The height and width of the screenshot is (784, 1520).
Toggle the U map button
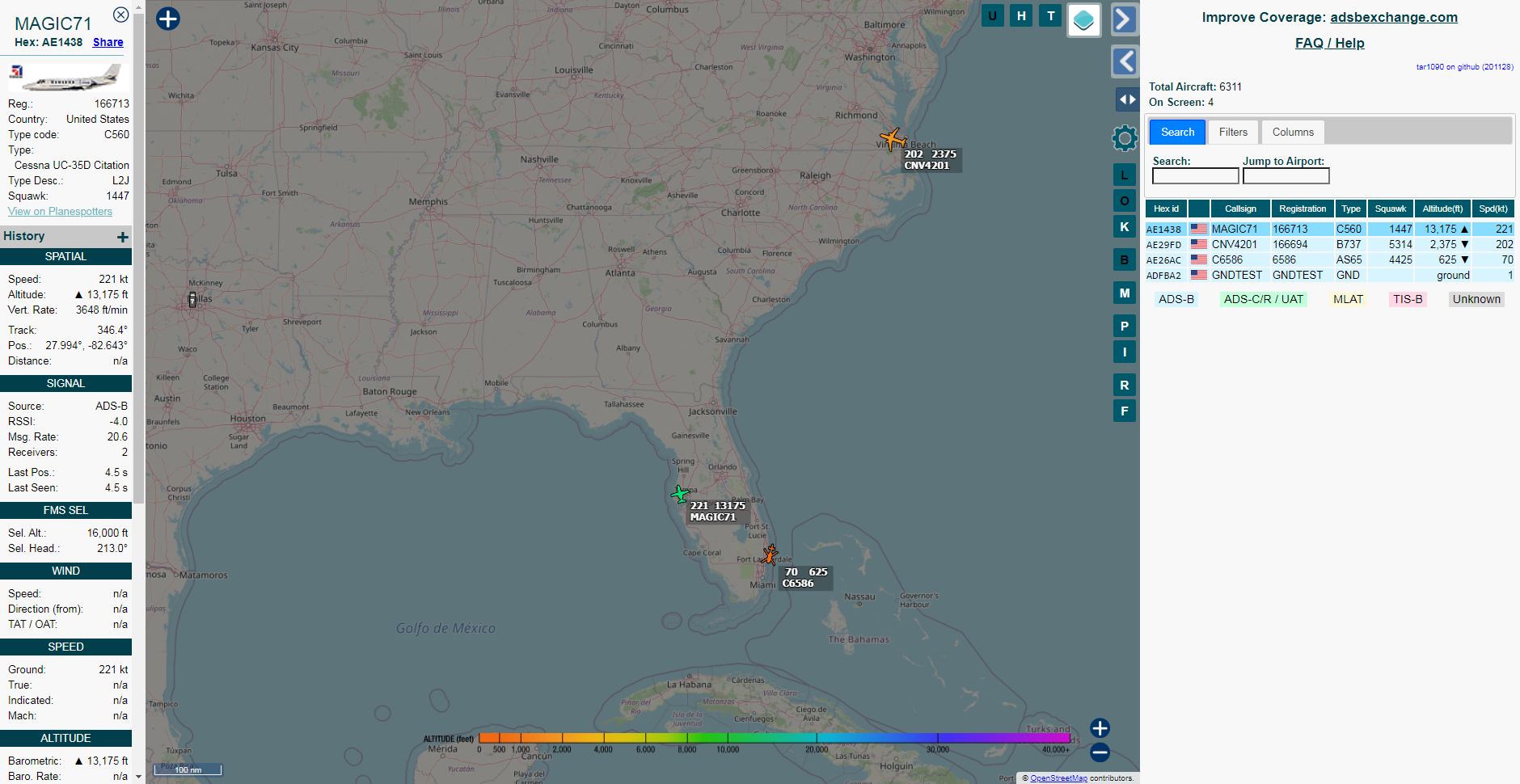coord(992,15)
